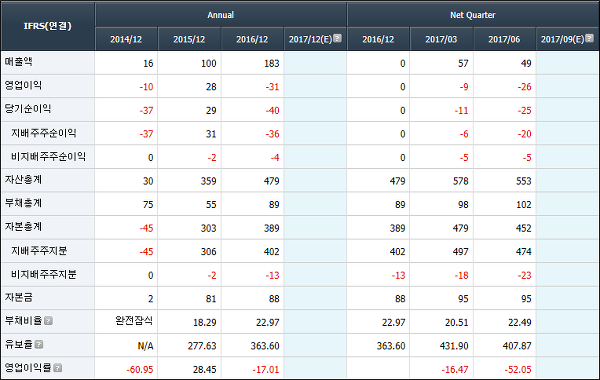This screenshot has height=380, width=600.
Task: Click 부채총계 value 75 for 2014/12
Action: click(x=148, y=205)
